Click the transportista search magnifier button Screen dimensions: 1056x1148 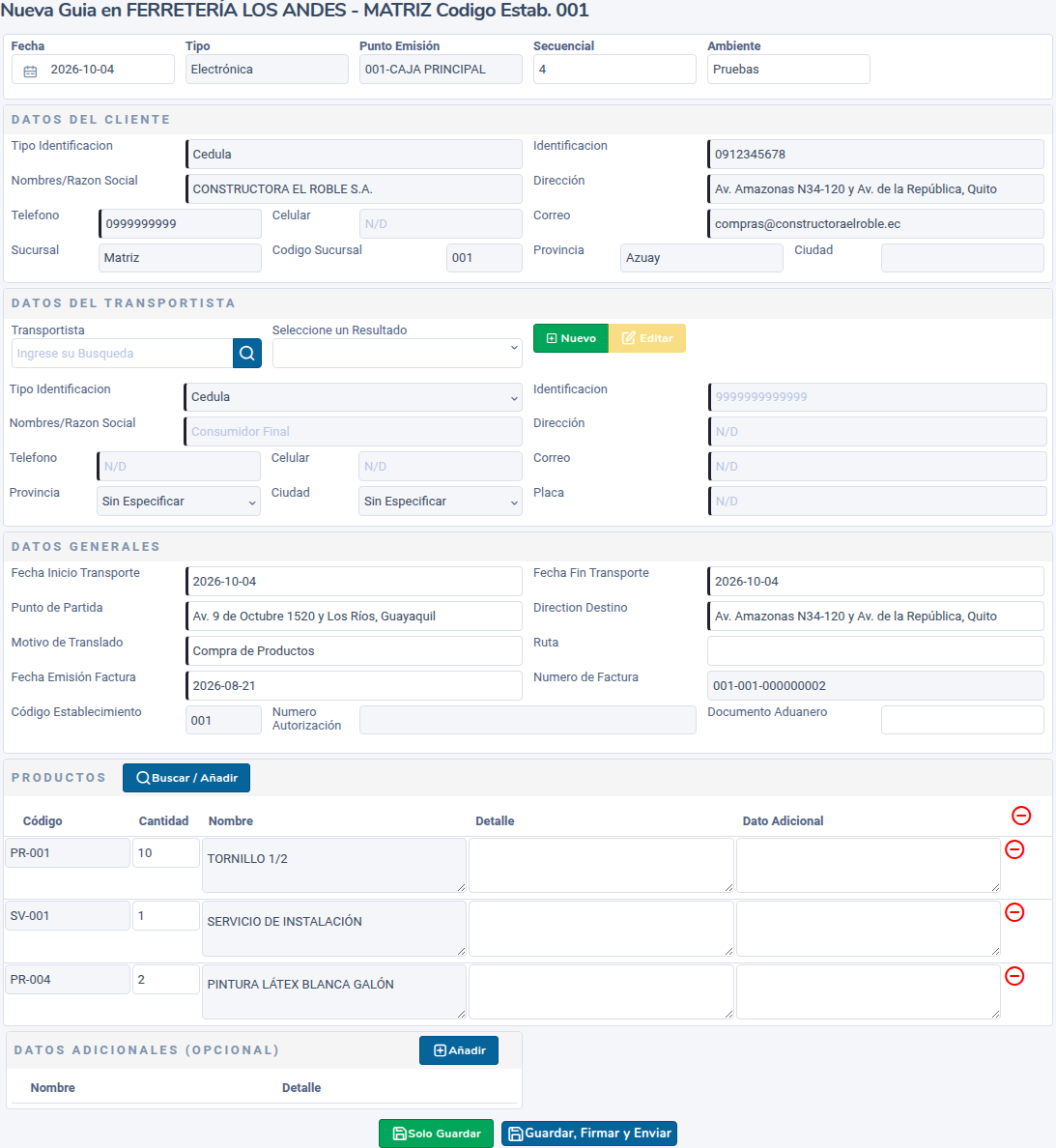tap(247, 353)
